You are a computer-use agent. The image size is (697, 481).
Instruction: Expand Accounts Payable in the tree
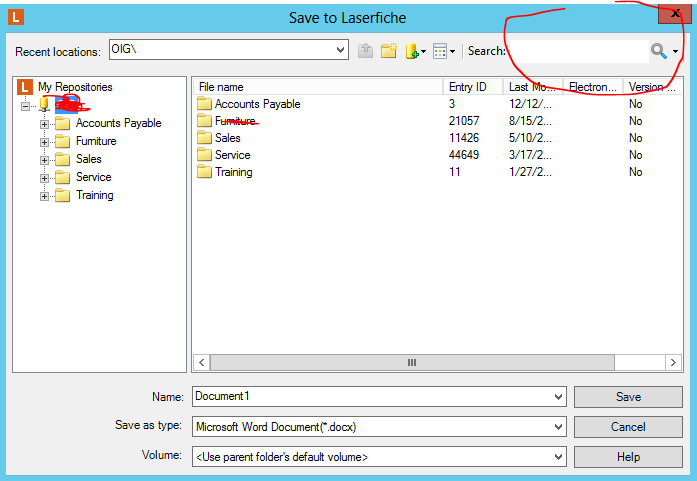pos(44,124)
